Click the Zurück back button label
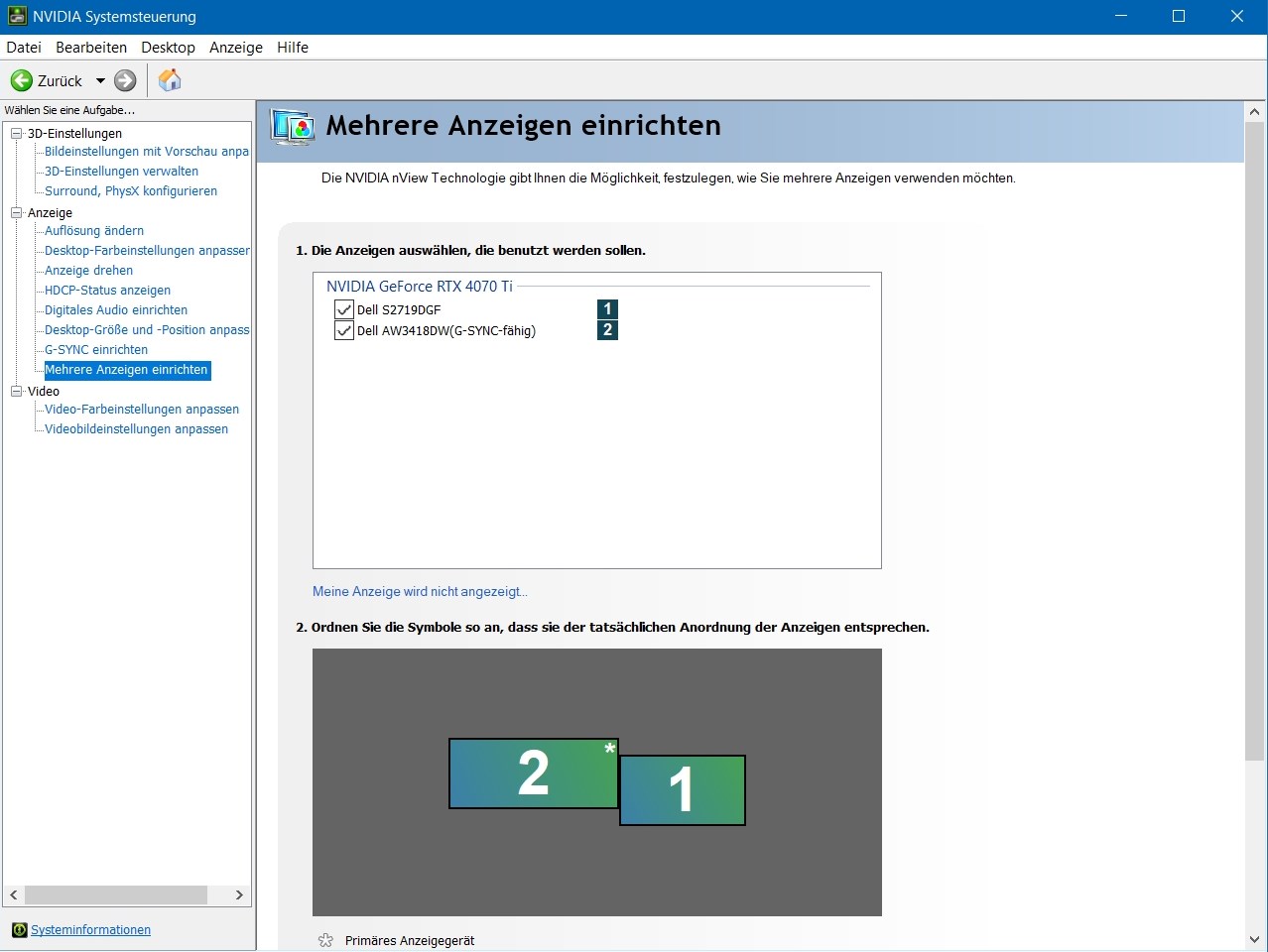The height and width of the screenshot is (952, 1268). tap(60, 81)
